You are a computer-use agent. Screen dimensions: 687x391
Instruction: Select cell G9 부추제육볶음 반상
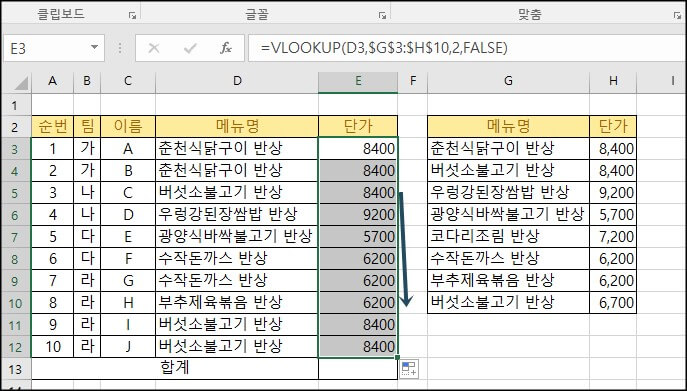click(x=508, y=281)
